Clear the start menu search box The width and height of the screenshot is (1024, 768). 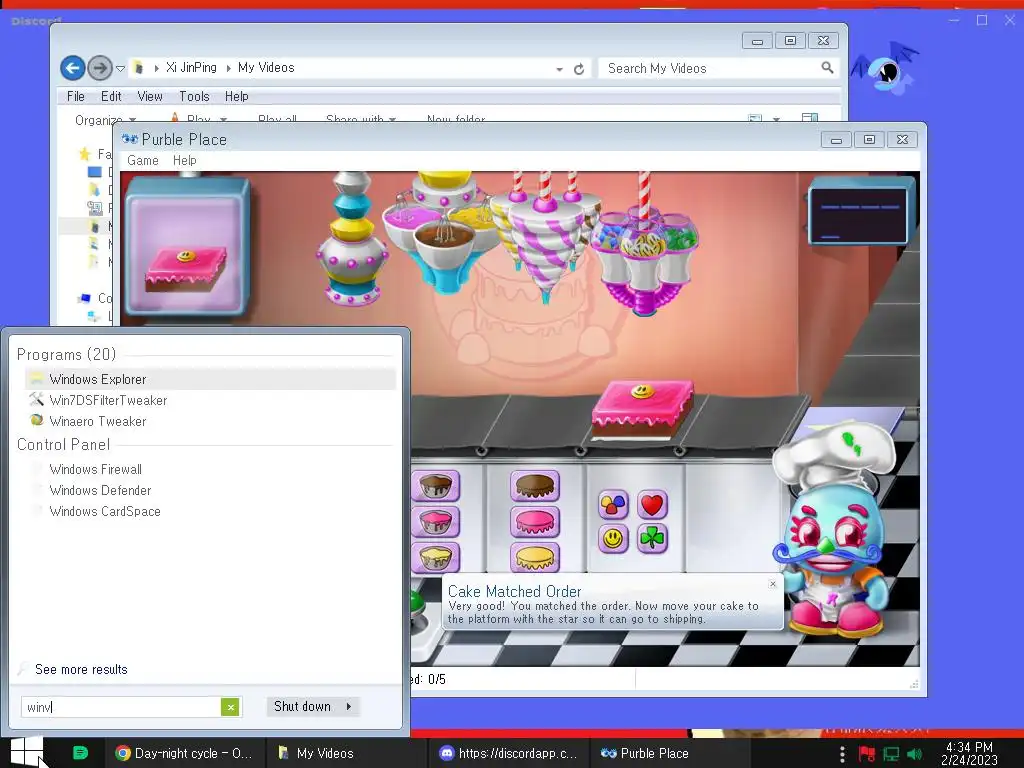[231, 707]
